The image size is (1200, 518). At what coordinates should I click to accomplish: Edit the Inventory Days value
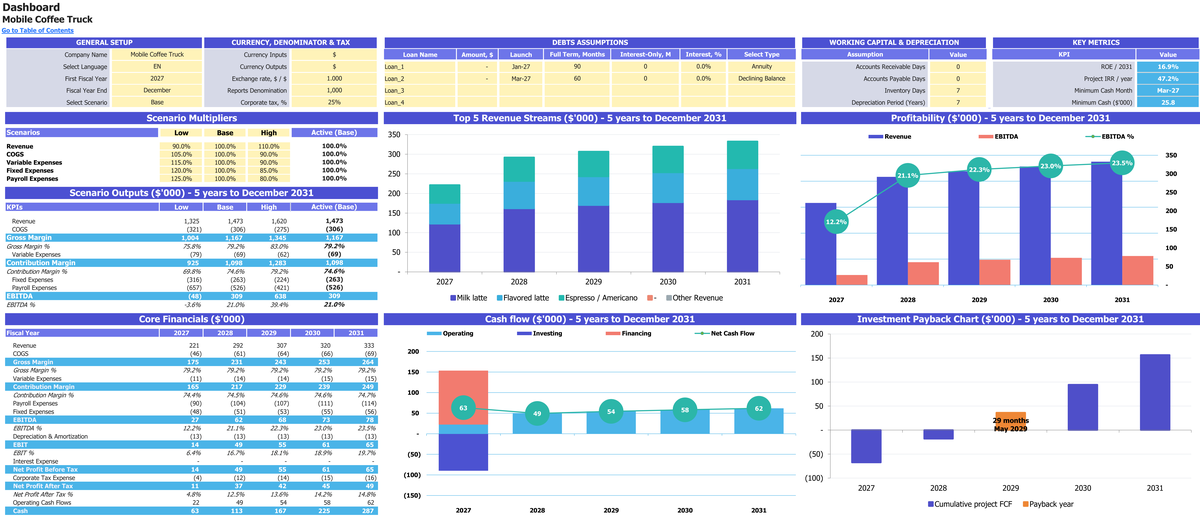tap(957, 90)
